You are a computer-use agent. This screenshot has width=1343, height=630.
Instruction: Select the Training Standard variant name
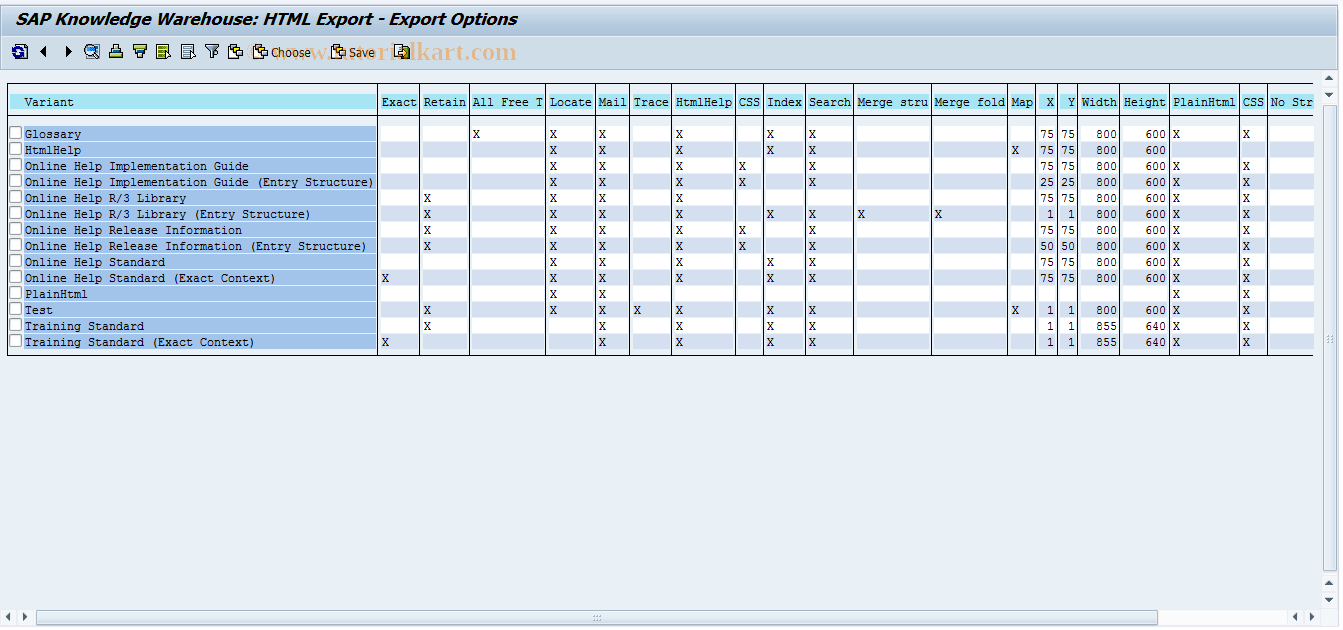click(x=84, y=326)
